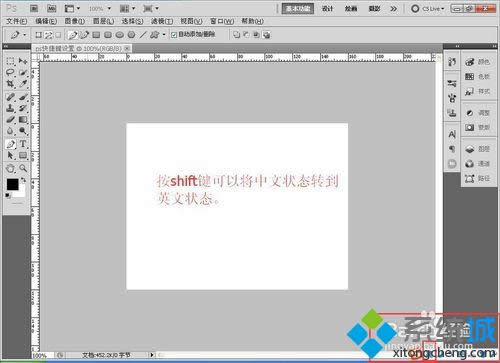Open the 视图(V) menu
Screen dimensions: 500x363
pos(191,21)
